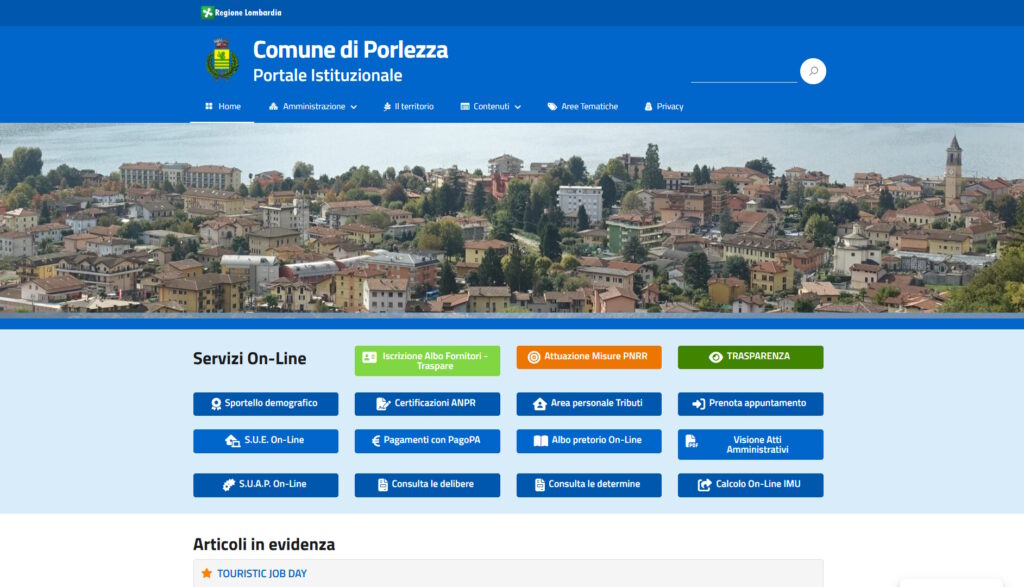Image resolution: width=1024 pixels, height=587 pixels.
Task: Click the Home grid icon
Action: pyautogui.click(x=209, y=106)
